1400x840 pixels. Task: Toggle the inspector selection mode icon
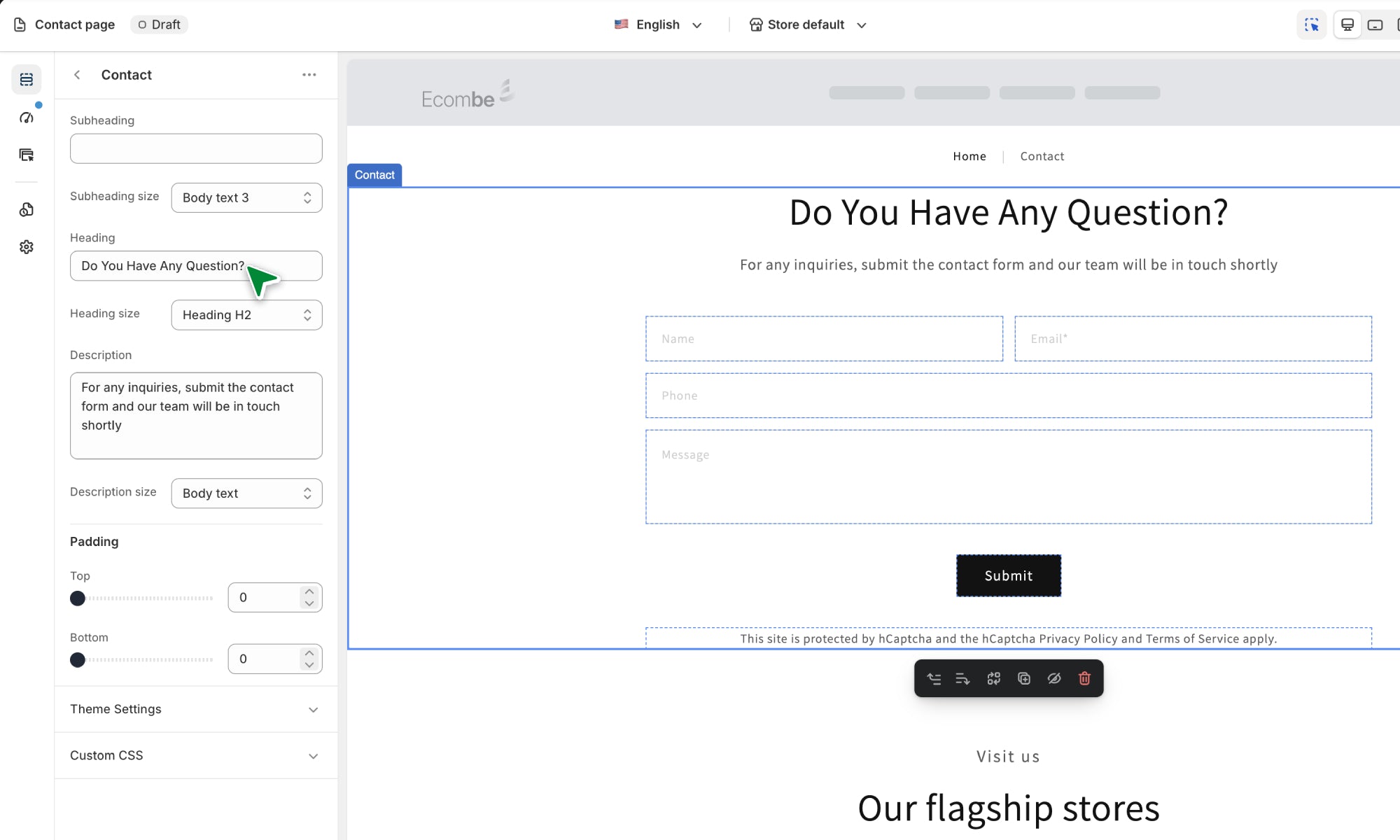pyautogui.click(x=1311, y=24)
